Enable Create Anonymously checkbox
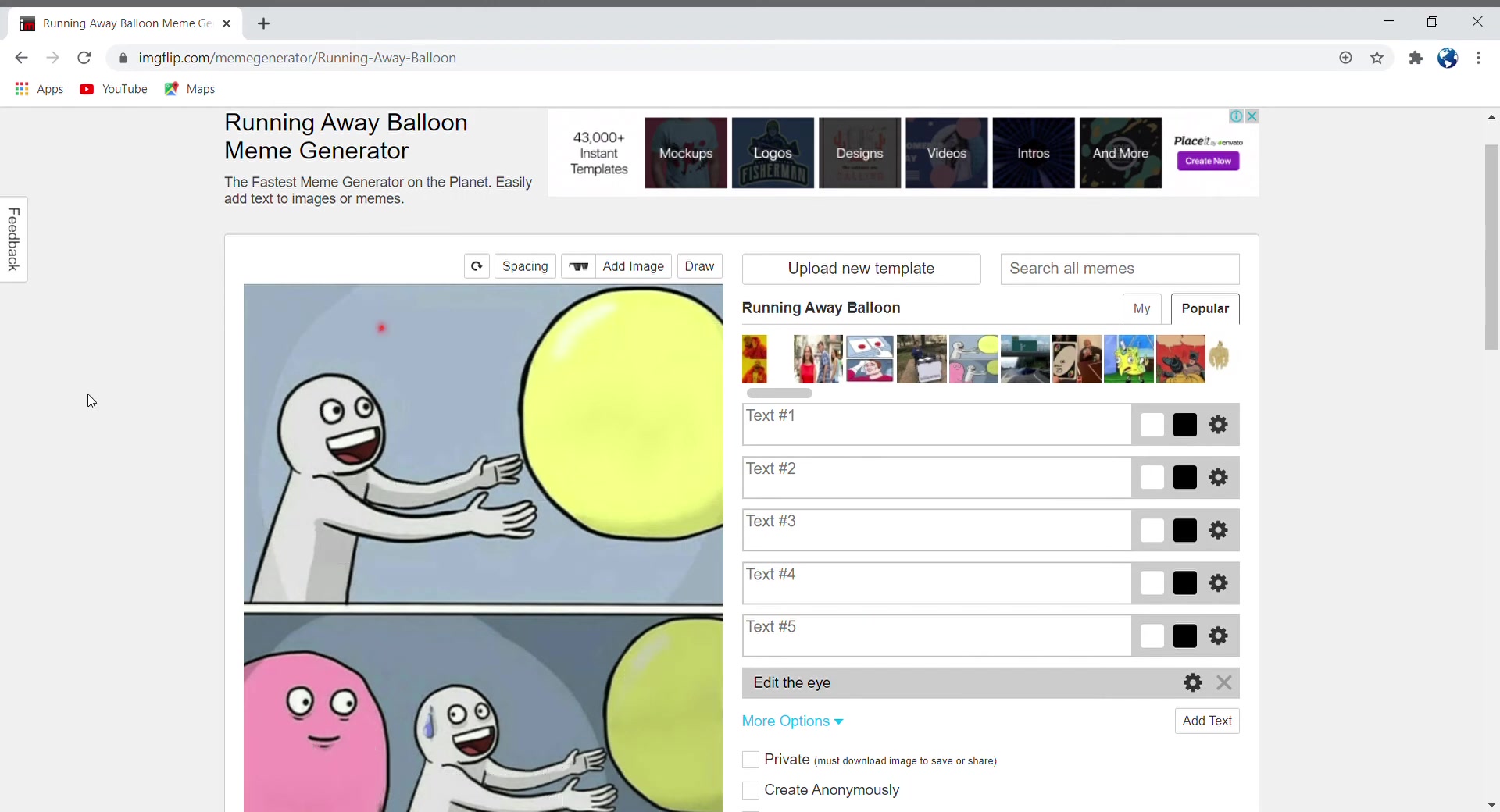 pyautogui.click(x=750, y=790)
